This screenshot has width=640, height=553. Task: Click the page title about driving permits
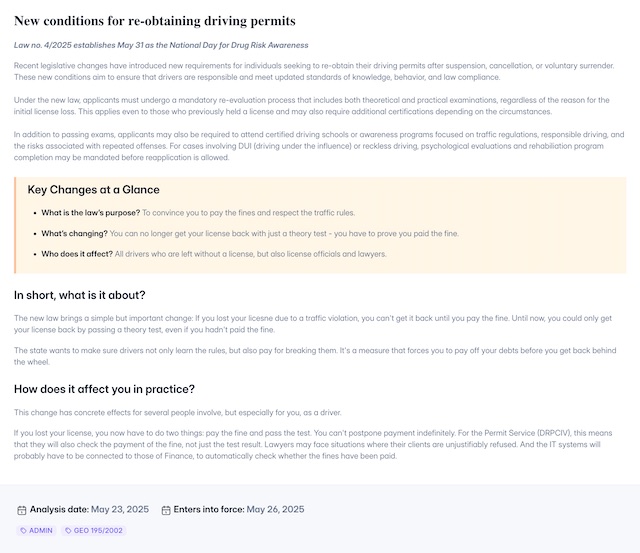pyautogui.click(x=154, y=20)
